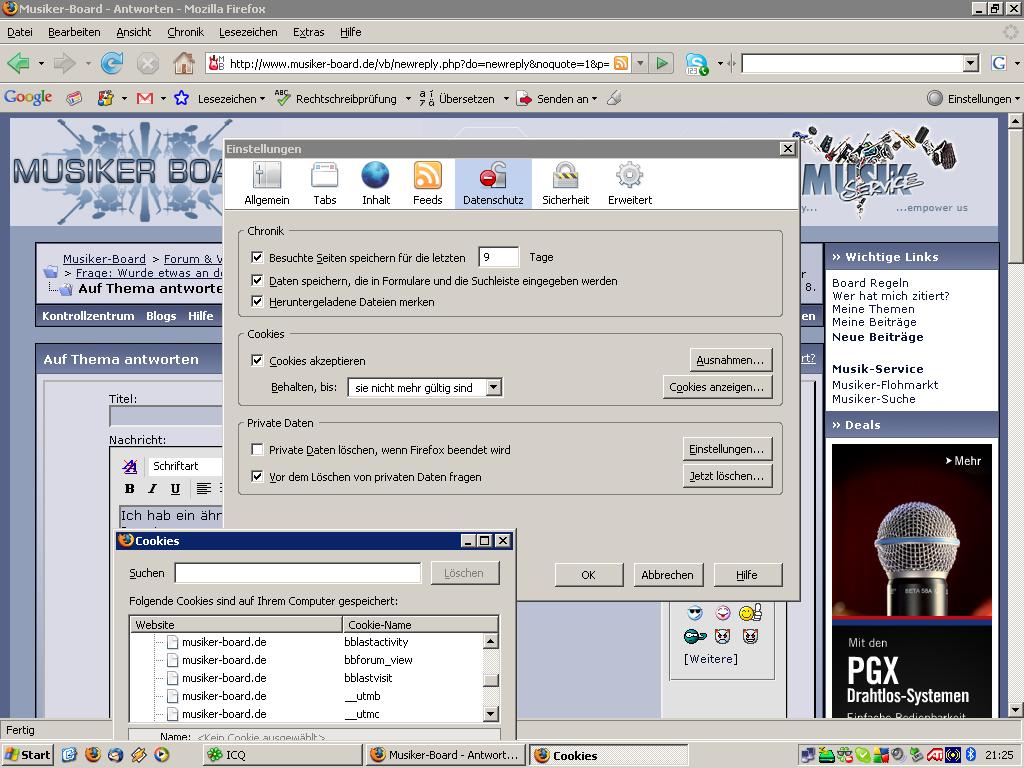
Task: Open the Einstellungen dropdown in Google toolbar
Action: pos(972,99)
